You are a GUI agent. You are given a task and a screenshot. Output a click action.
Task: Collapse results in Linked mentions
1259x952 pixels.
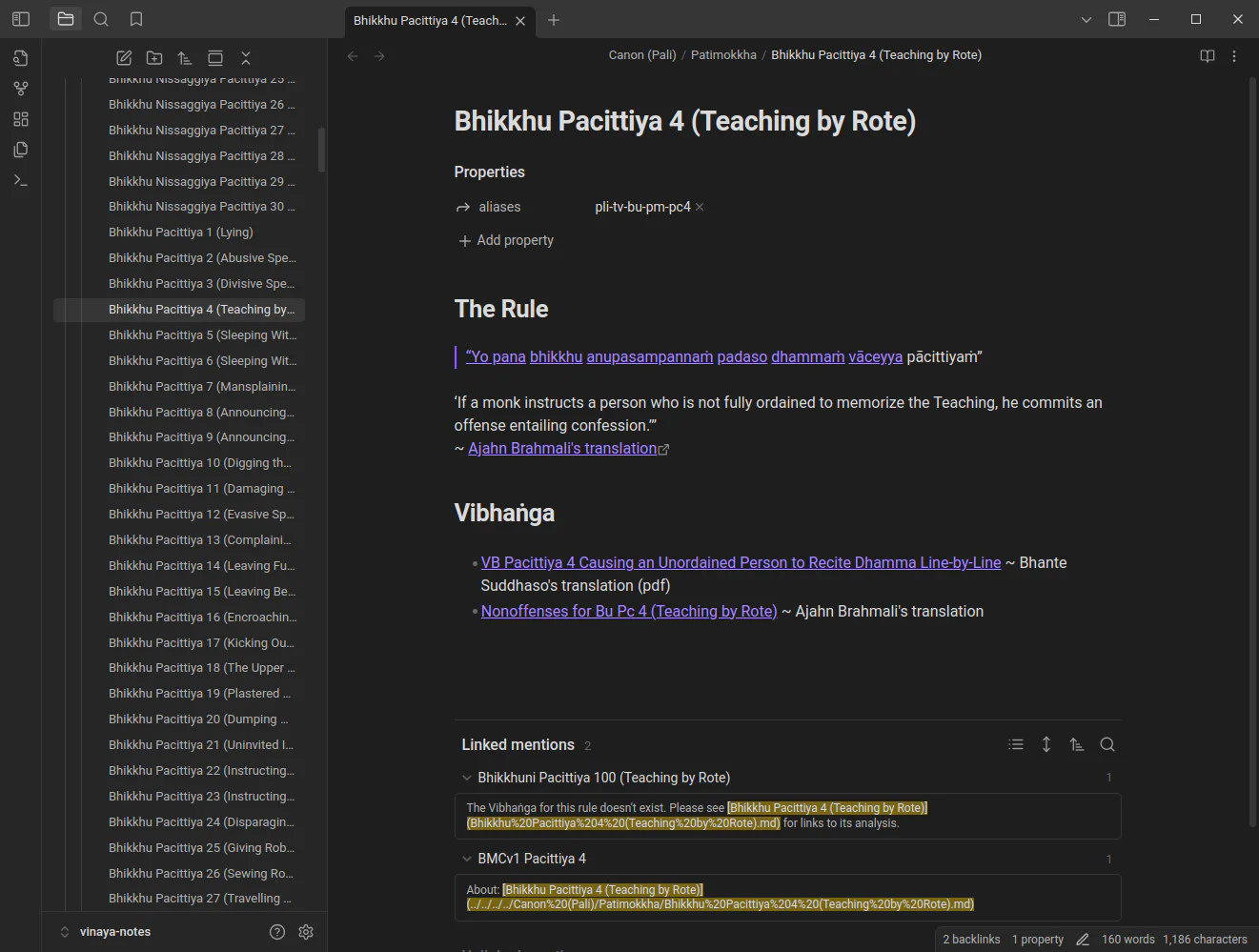[x=1016, y=744]
